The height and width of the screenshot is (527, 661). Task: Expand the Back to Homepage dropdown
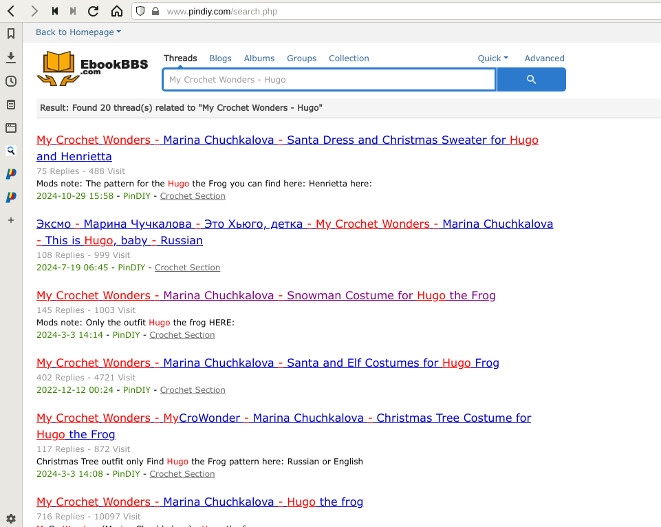pyautogui.click(x=78, y=32)
